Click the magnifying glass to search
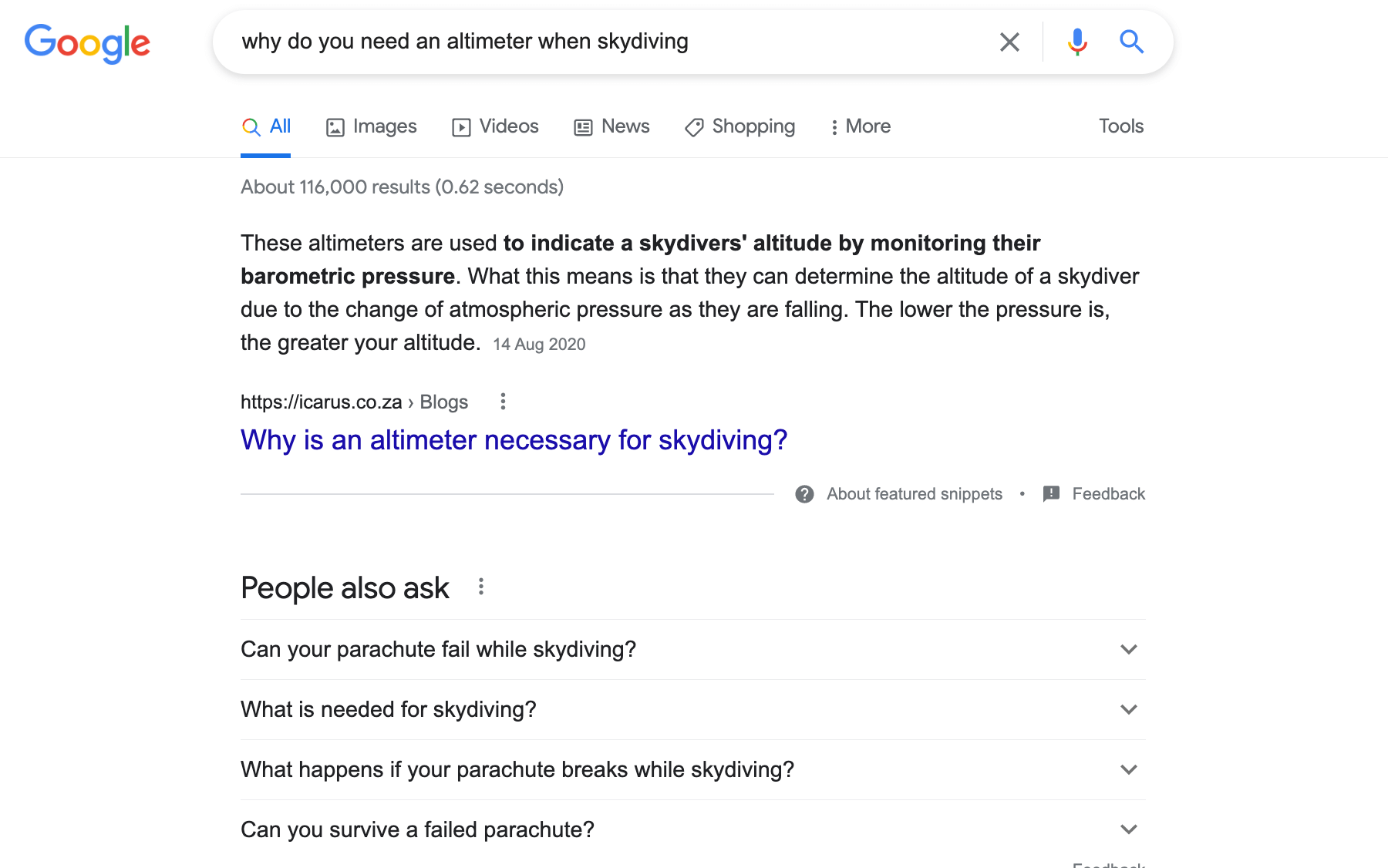 click(x=1130, y=42)
